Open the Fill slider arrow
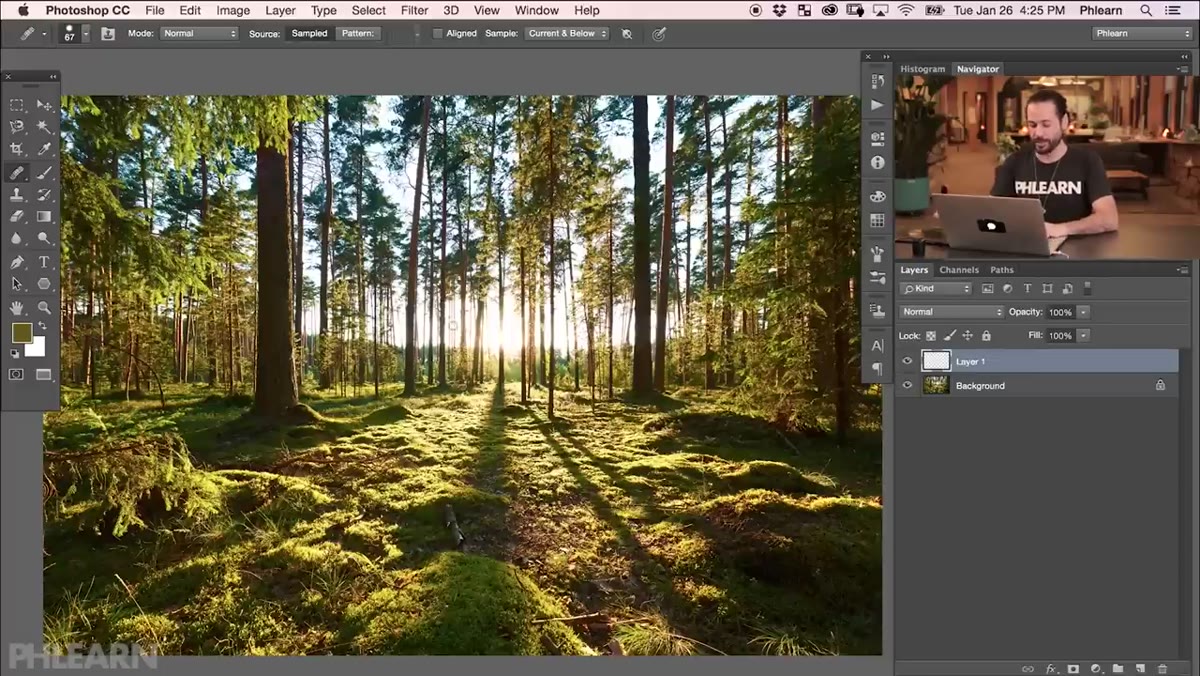The height and width of the screenshot is (676, 1200). [x=1083, y=336]
